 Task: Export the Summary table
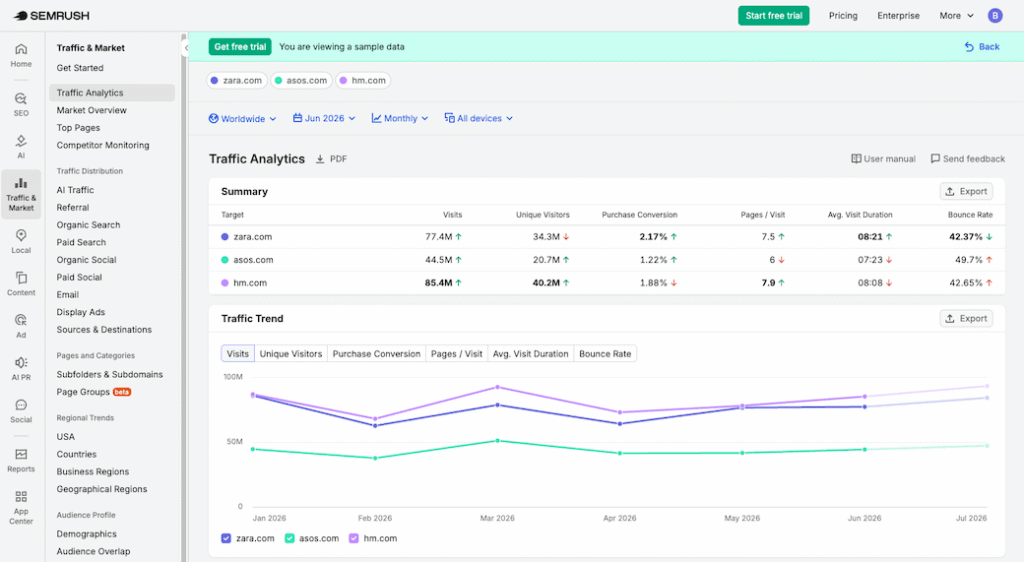tap(966, 191)
